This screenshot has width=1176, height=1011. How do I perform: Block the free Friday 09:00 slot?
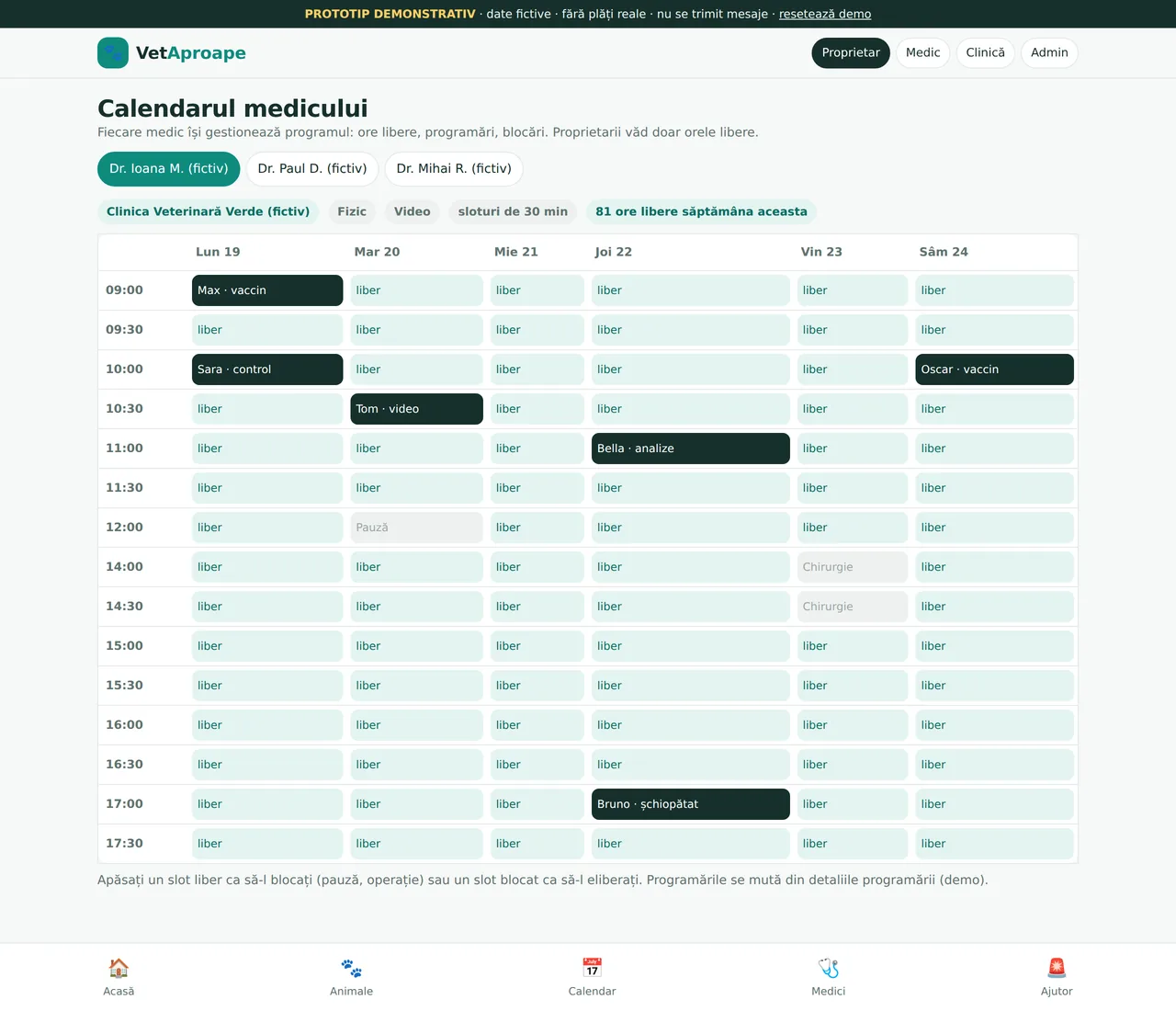click(853, 290)
